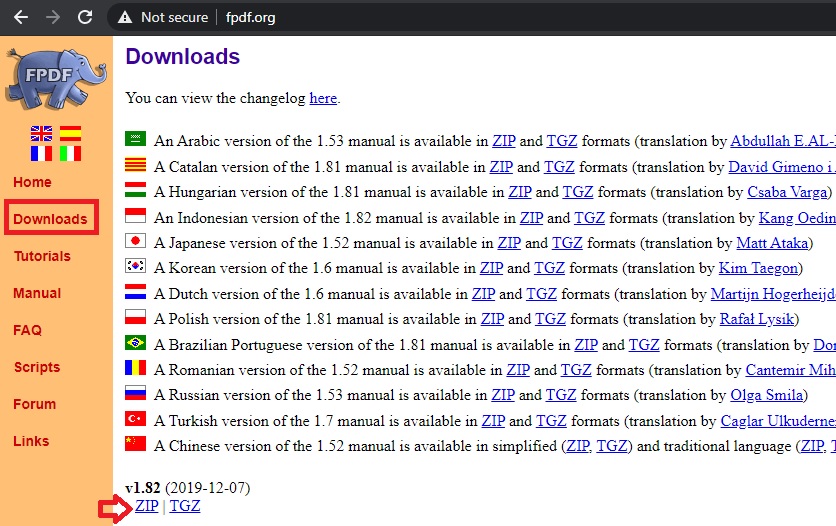Click the Downloads page heading
Image resolution: width=836 pixels, height=526 pixels.
click(182, 56)
